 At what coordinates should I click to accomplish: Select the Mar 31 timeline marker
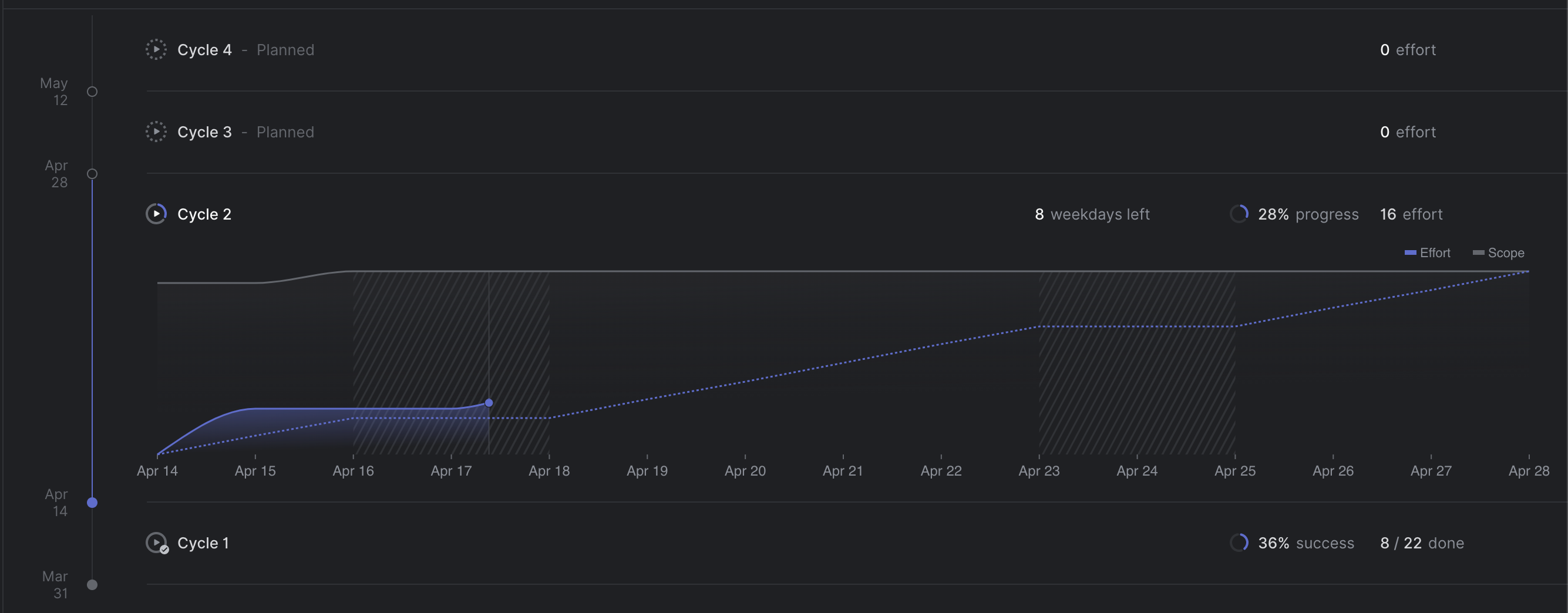[92, 584]
